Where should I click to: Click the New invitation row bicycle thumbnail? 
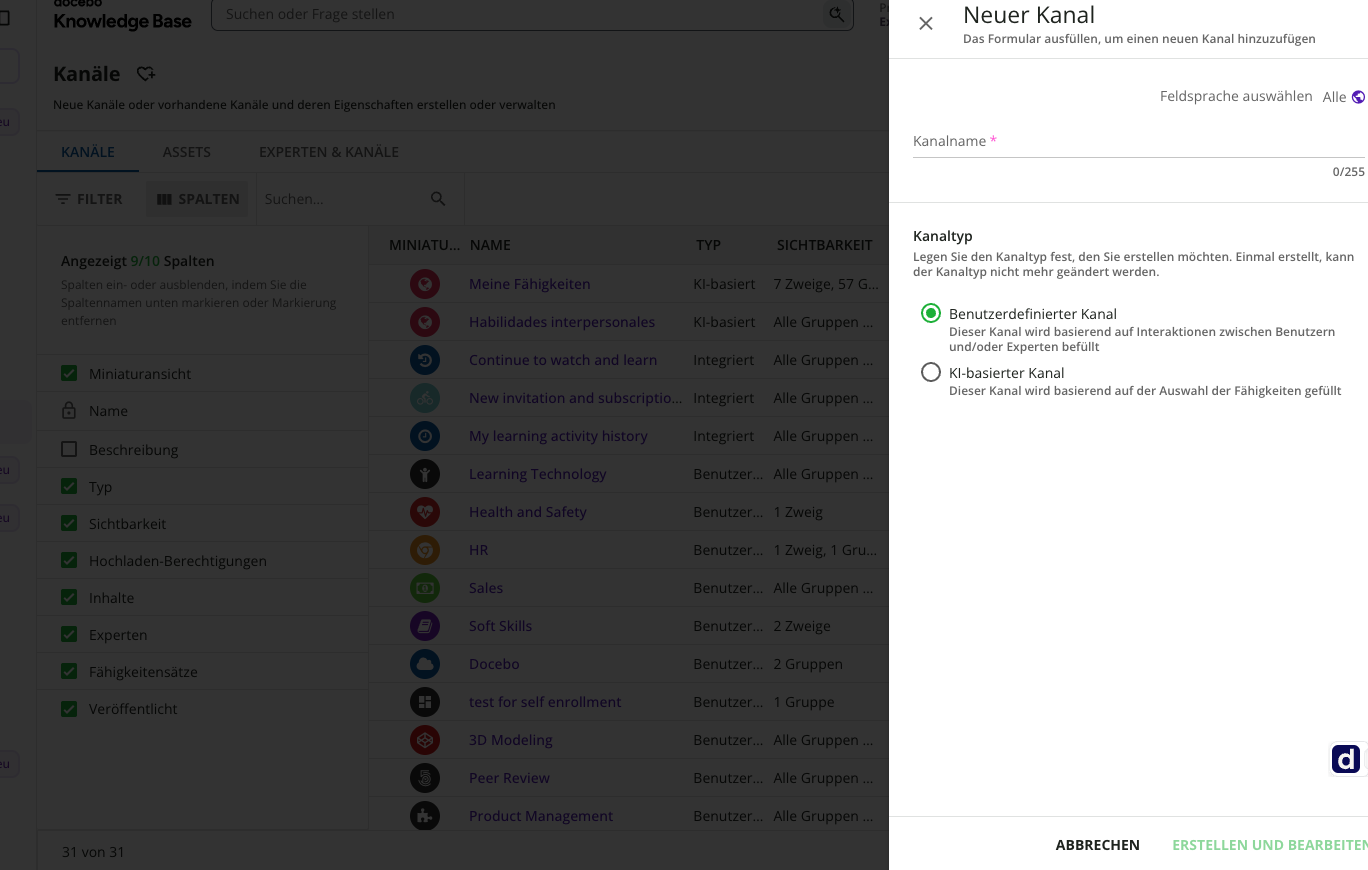425,398
